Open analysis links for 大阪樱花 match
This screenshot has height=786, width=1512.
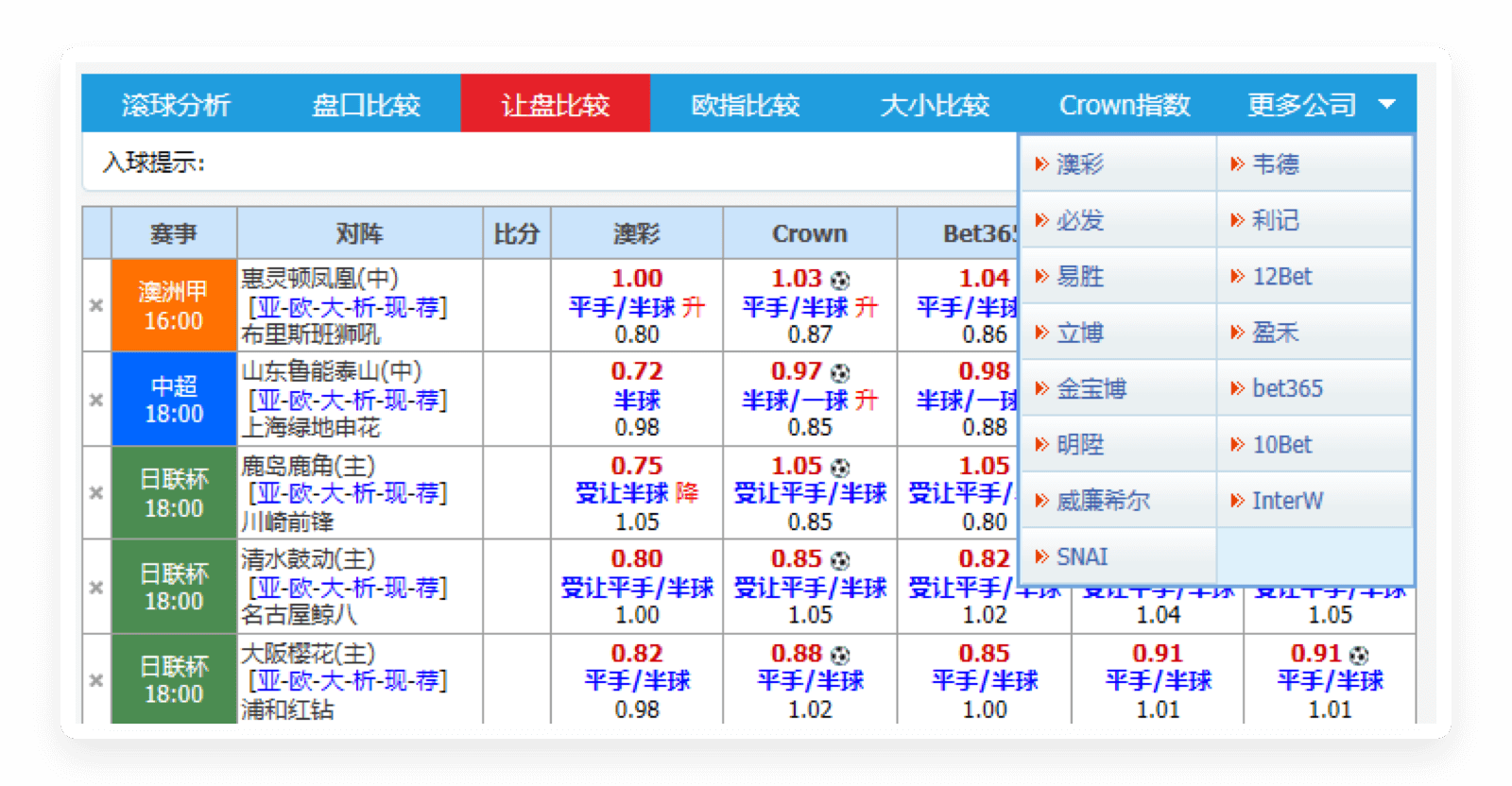tap(348, 680)
